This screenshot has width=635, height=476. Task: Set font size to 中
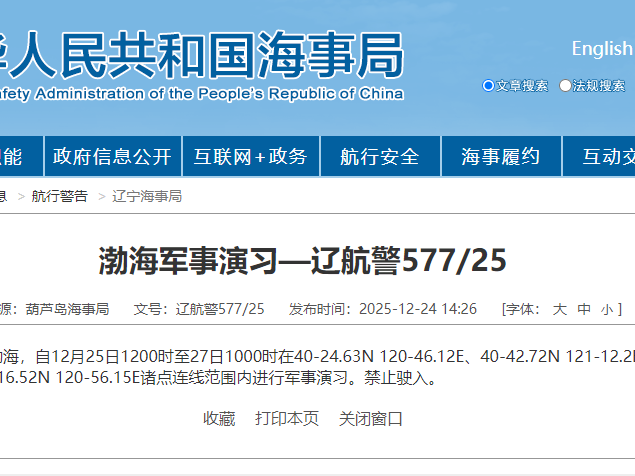click(x=584, y=309)
